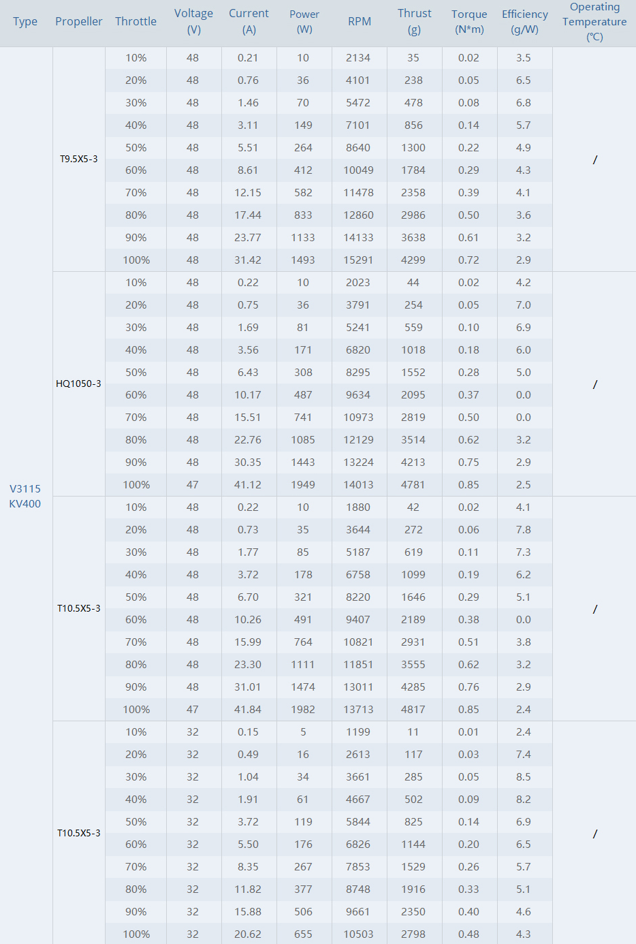Select the Voltage (V) column header
The image size is (636, 944).
193,21
